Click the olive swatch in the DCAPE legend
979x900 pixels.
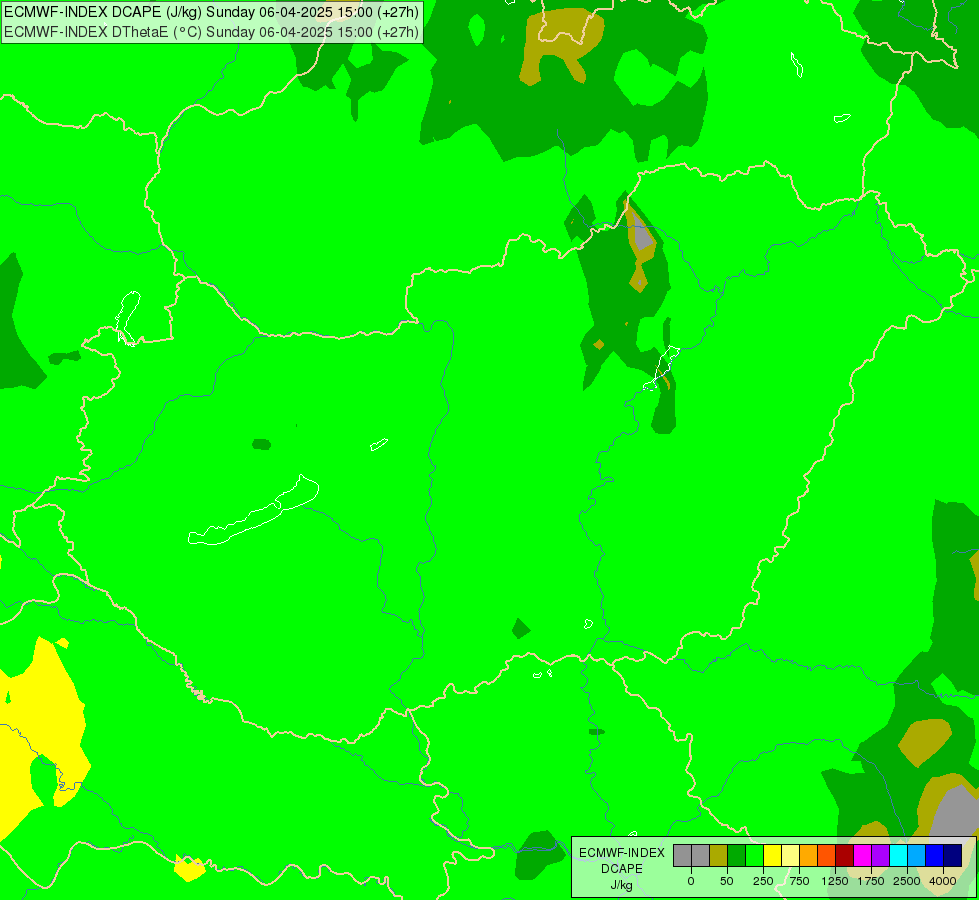pyautogui.click(x=719, y=855)
